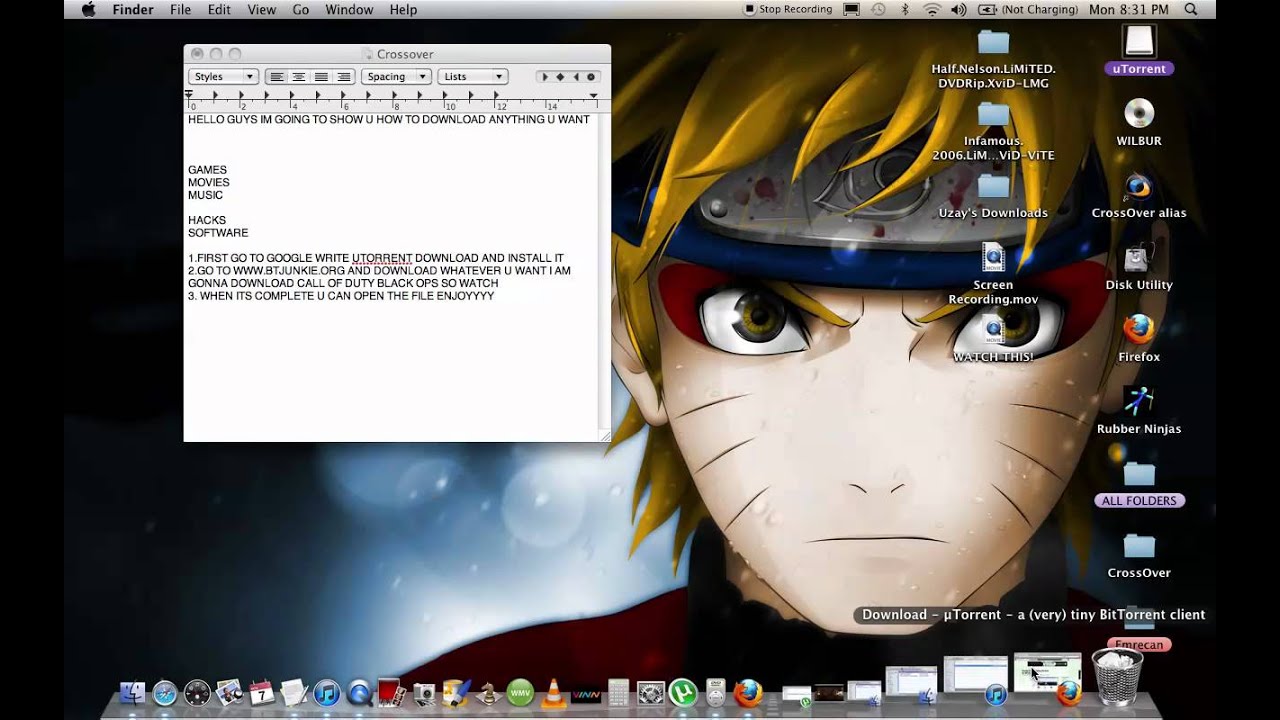Click the SOFTWARE line in the document
This screenshot has width=1280, height=720.
pos(218,233)
